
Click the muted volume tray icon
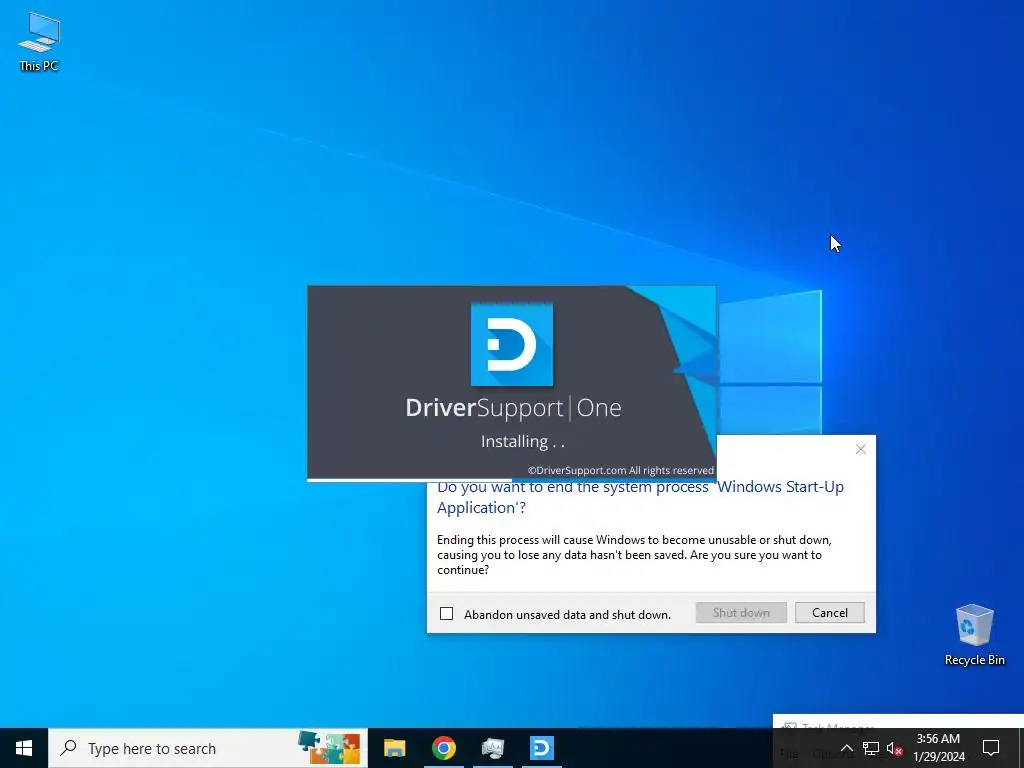coord(895,748)
